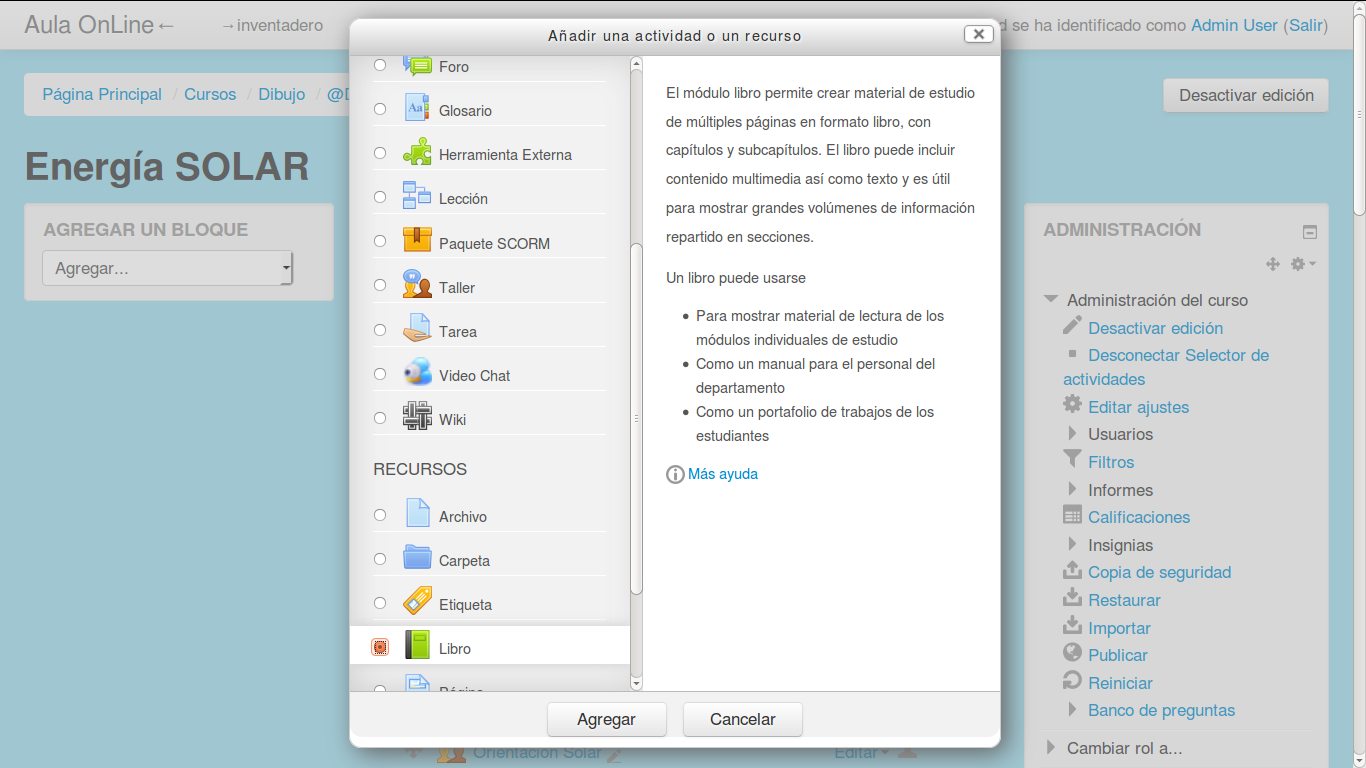Click the info icon beside Más ayuda
The height and width of the screenshot is (768, 1366).
675,474
